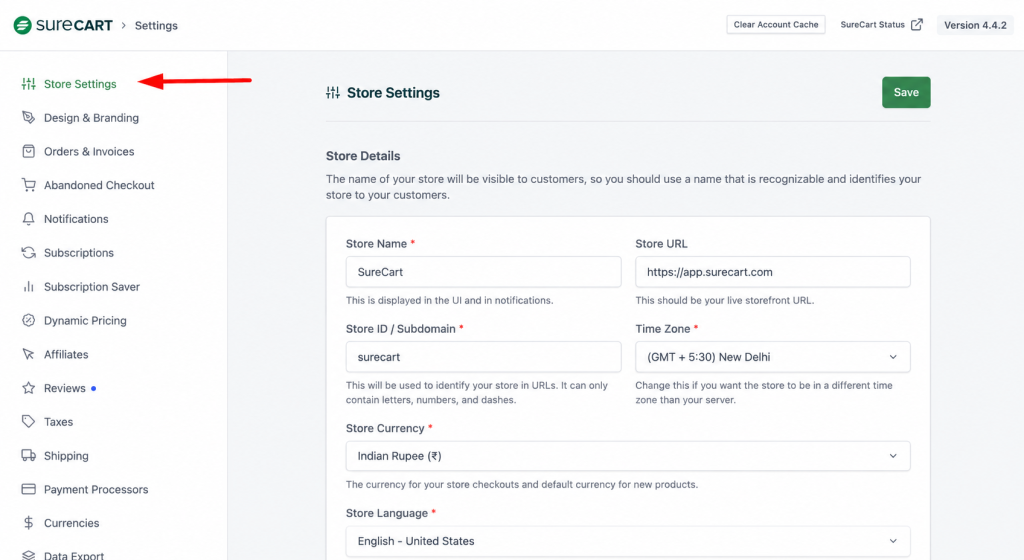
Task: Click the Store Details heading text
Action: [x=363, y=156]
